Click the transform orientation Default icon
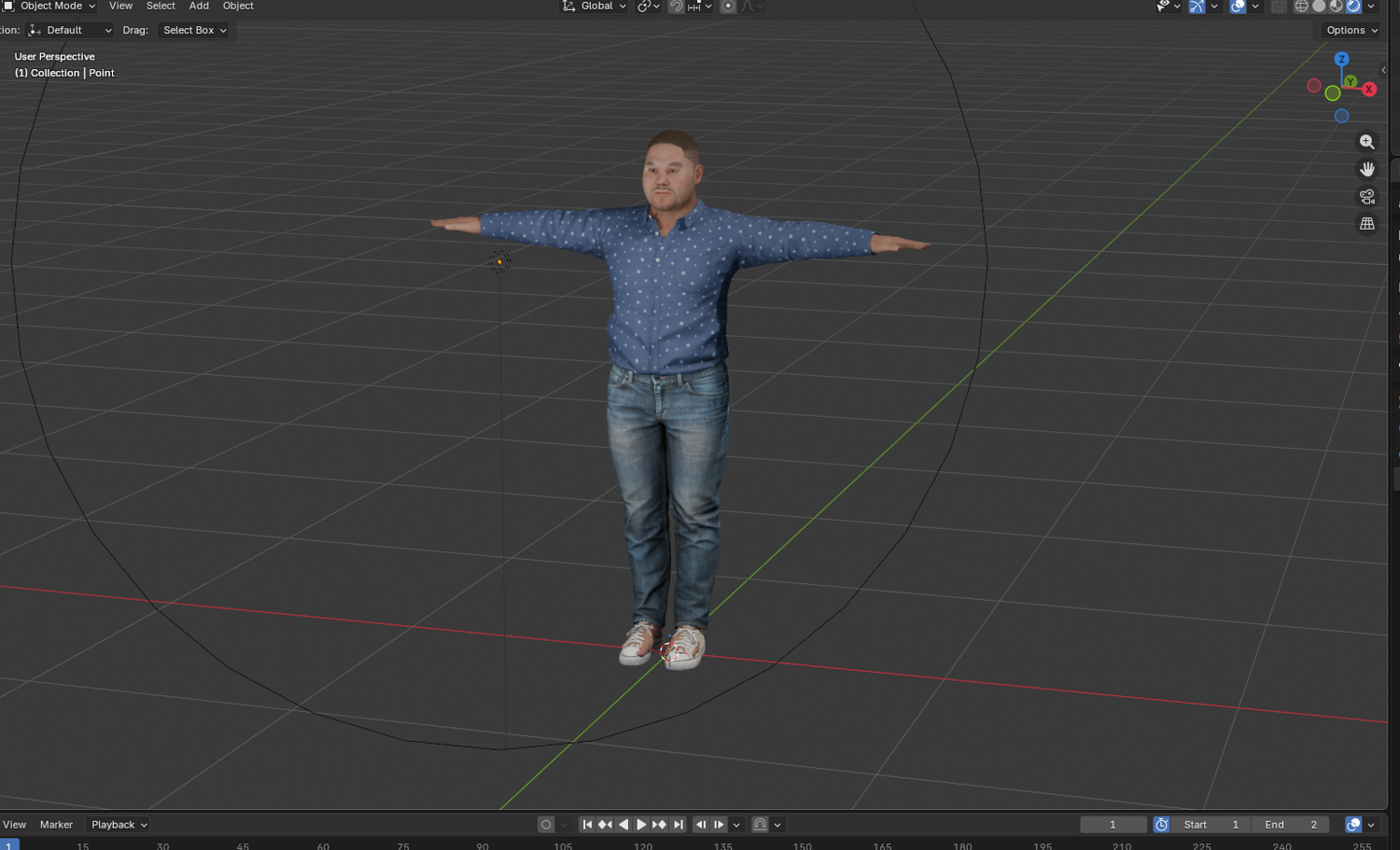1400x850 pixels. pos(35,31)
